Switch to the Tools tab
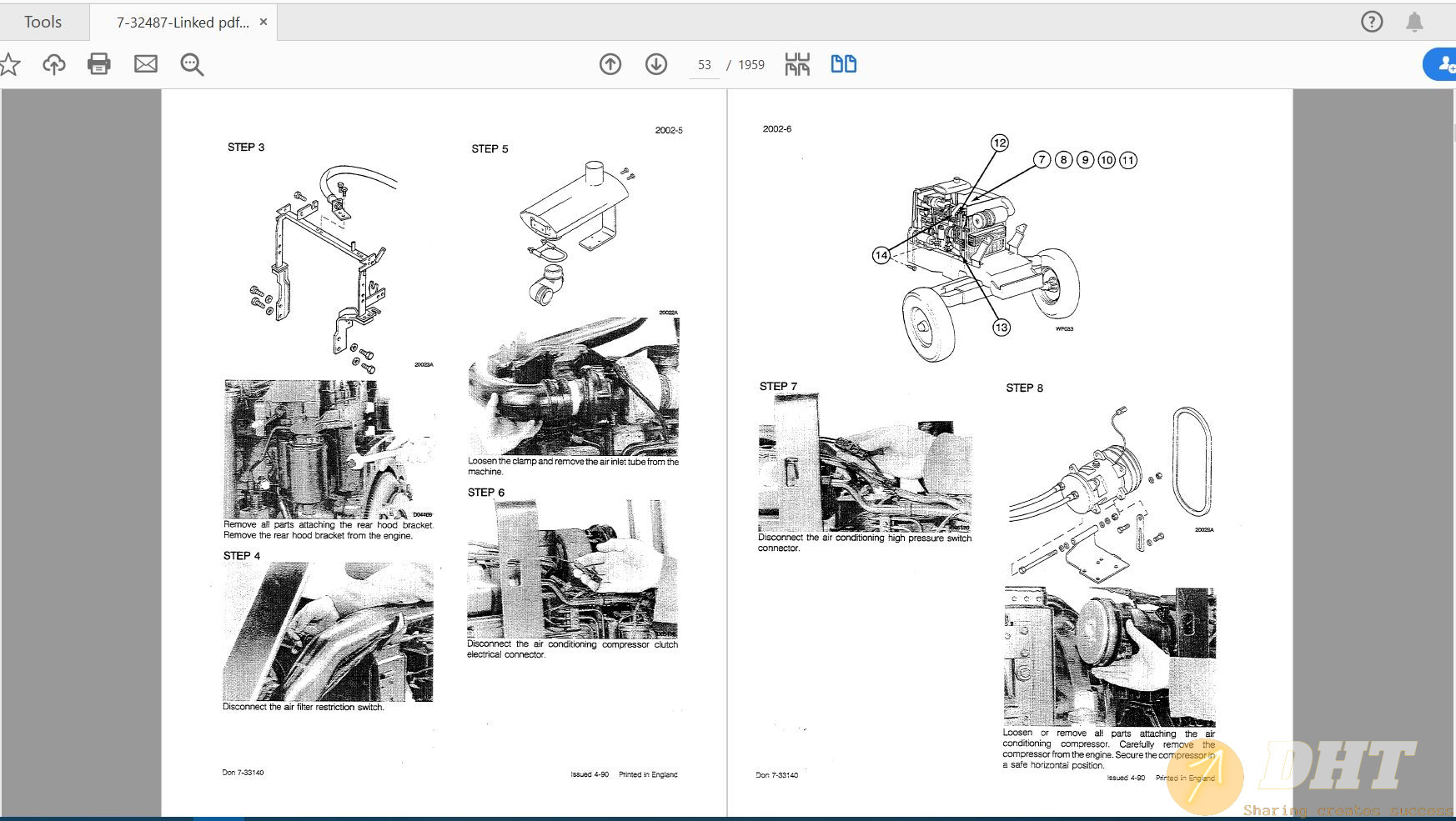The height and width of the screenshot is (821, 1456). tap(43, 22)
